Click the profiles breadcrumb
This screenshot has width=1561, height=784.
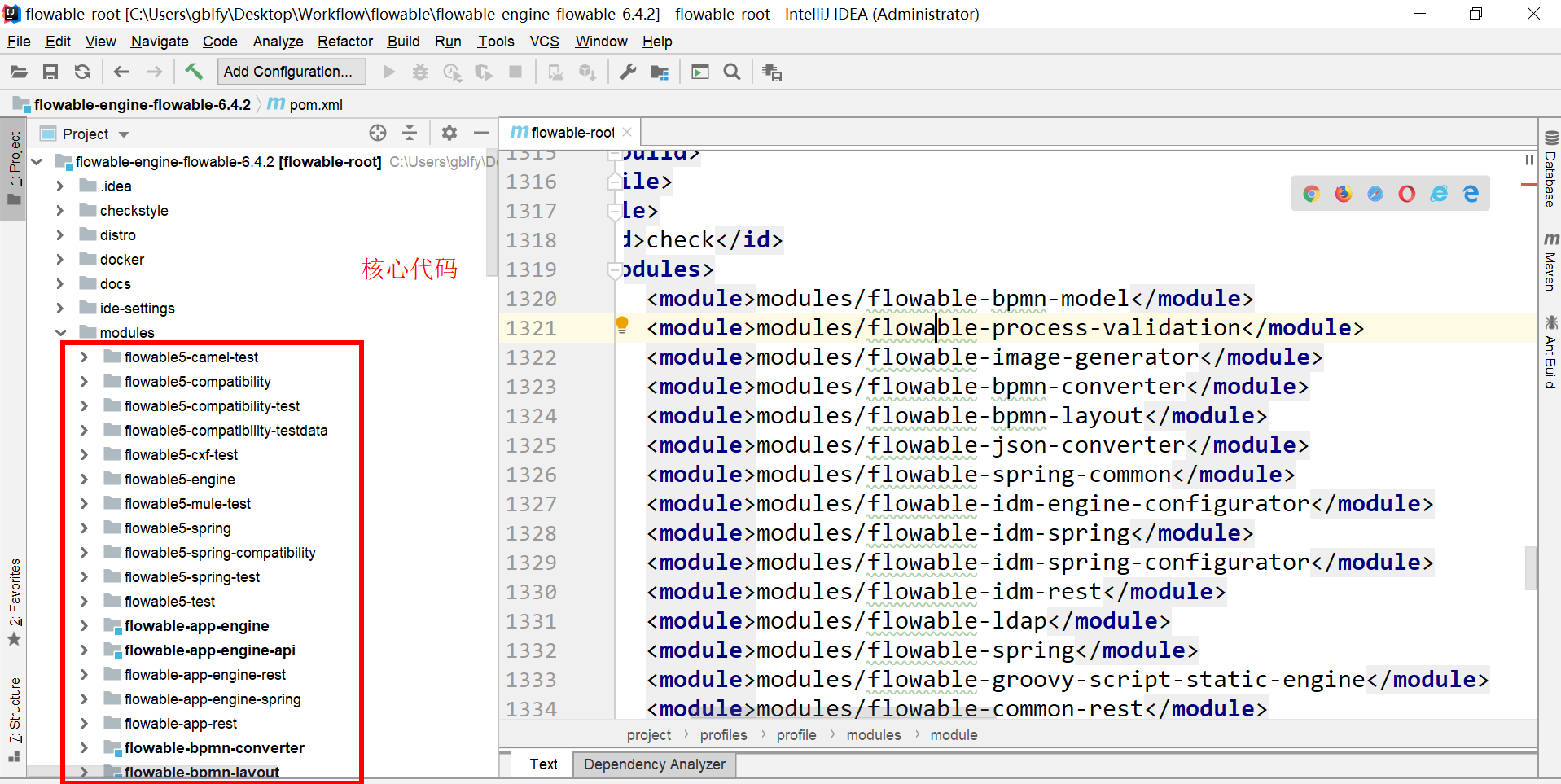723,735
